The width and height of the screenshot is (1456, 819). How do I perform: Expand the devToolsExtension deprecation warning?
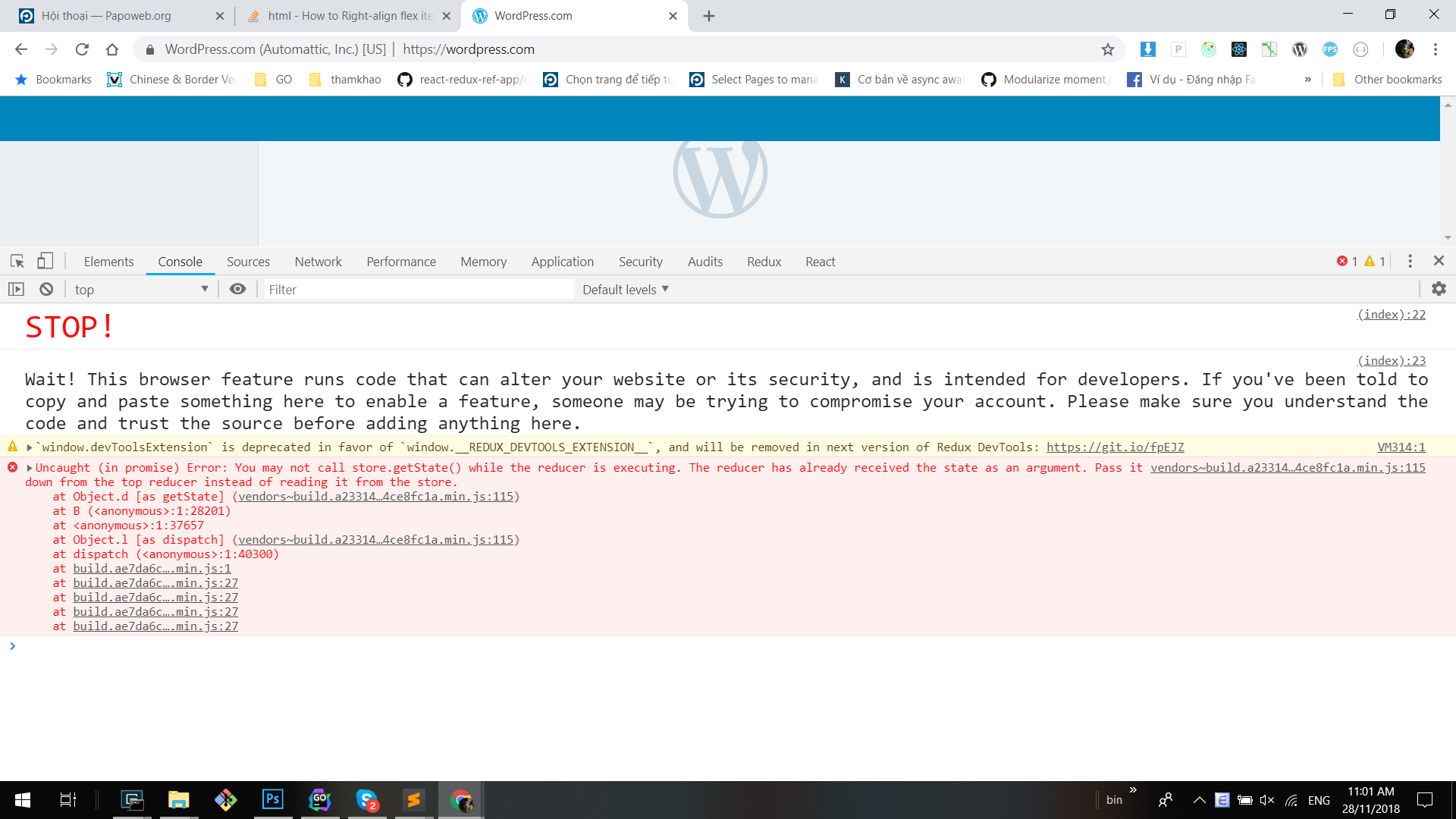pos(30,447)
